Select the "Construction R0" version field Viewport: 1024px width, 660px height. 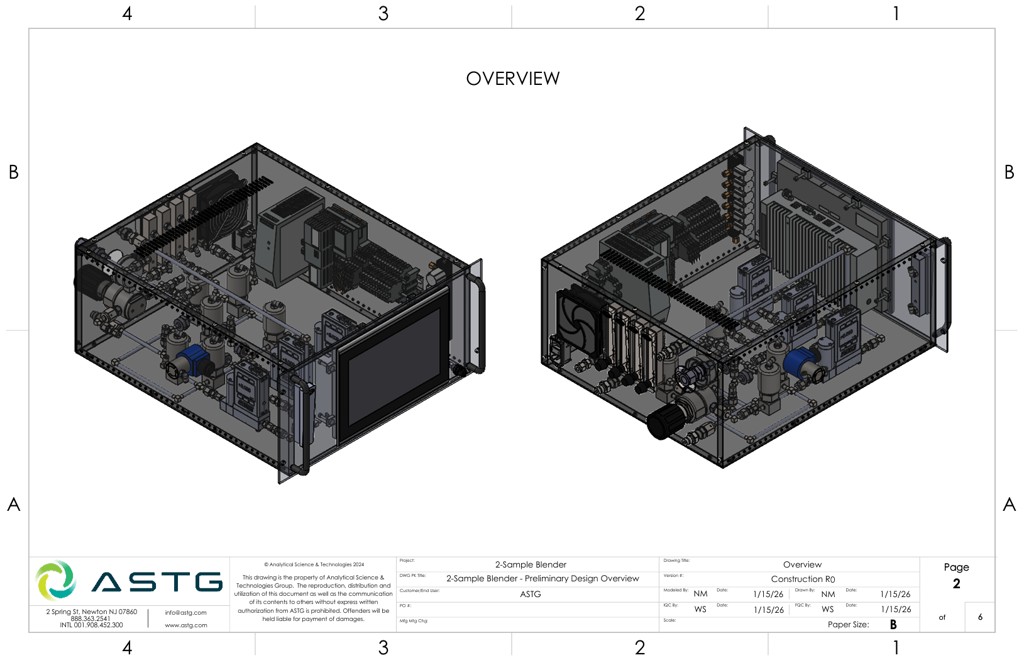point(802,579)
